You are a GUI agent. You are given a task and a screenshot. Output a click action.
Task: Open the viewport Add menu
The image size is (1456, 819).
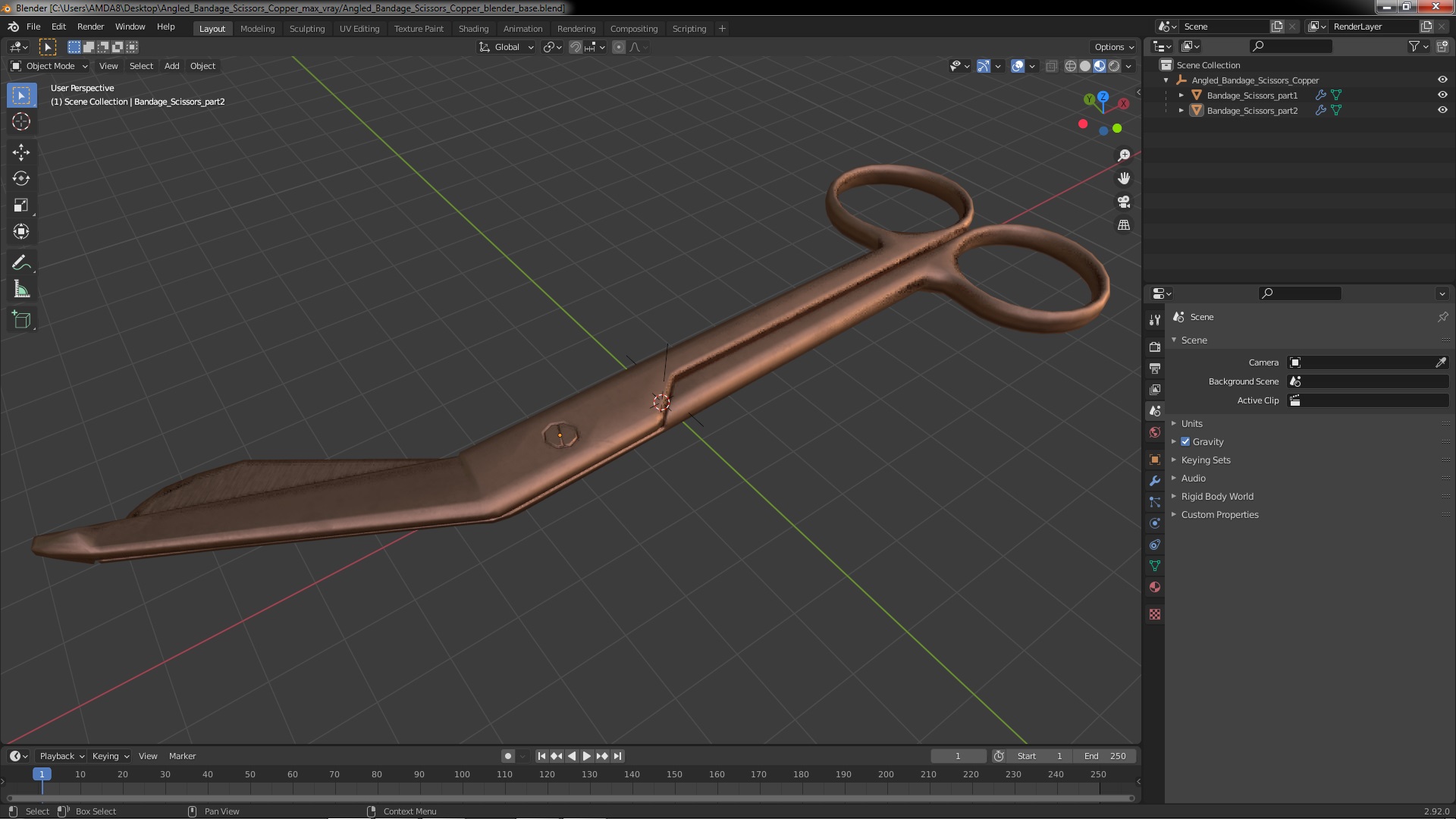(x=171, y=66)
